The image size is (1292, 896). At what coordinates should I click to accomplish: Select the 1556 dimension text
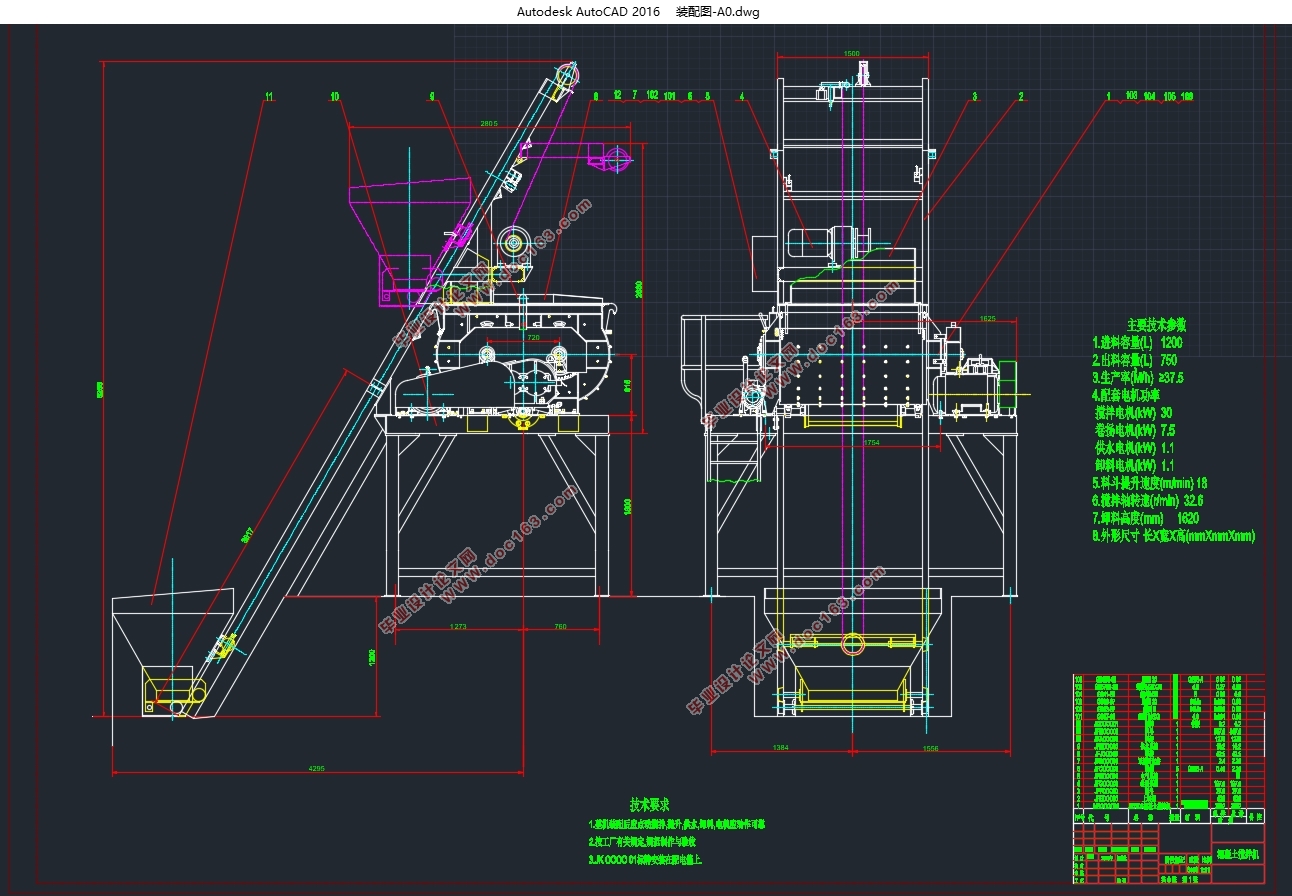click(x=929, y=748)
